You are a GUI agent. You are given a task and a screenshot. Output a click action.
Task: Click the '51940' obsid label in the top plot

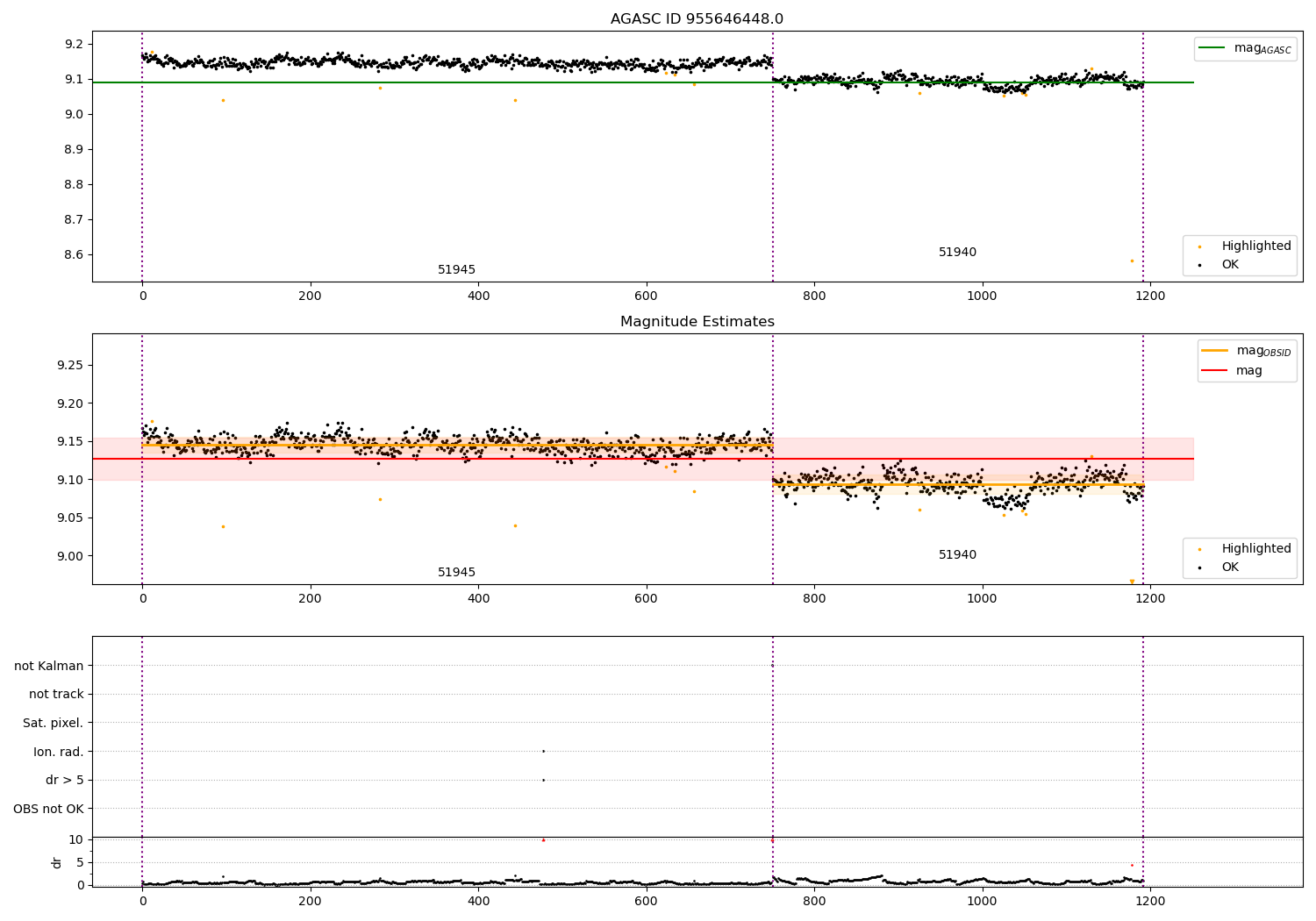click(x=957, y=252)
